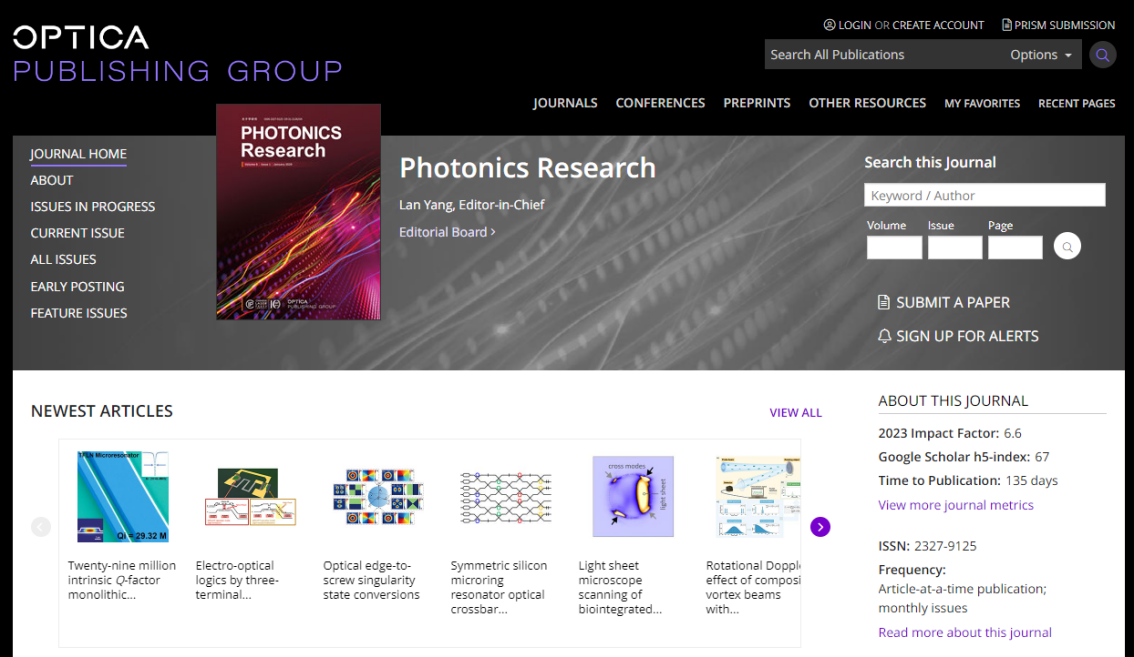1134x657 pixels.
Task: Open the Journals menu
Action: 566,103
